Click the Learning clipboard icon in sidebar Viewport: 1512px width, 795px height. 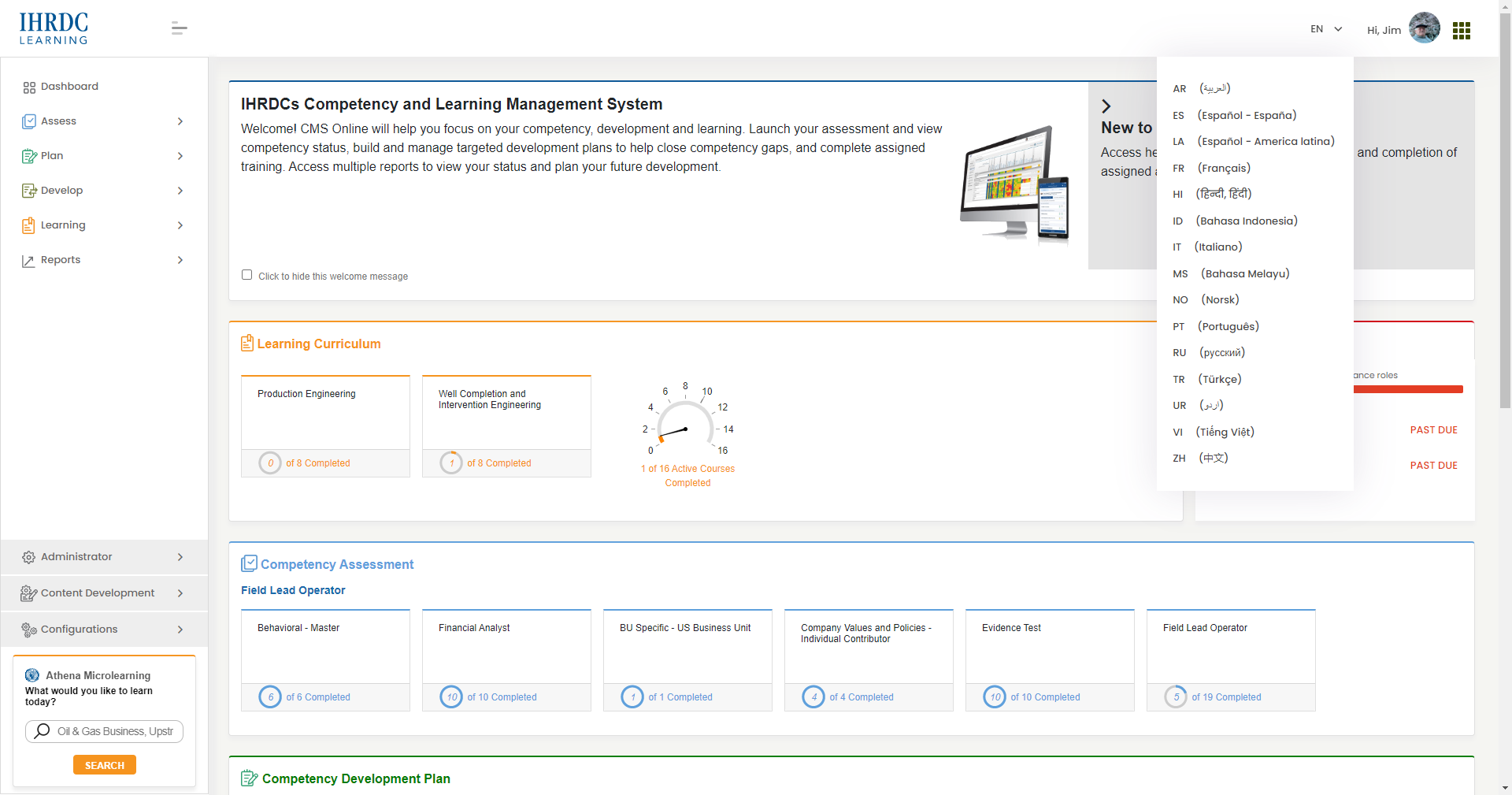click(x=28, y=225)
